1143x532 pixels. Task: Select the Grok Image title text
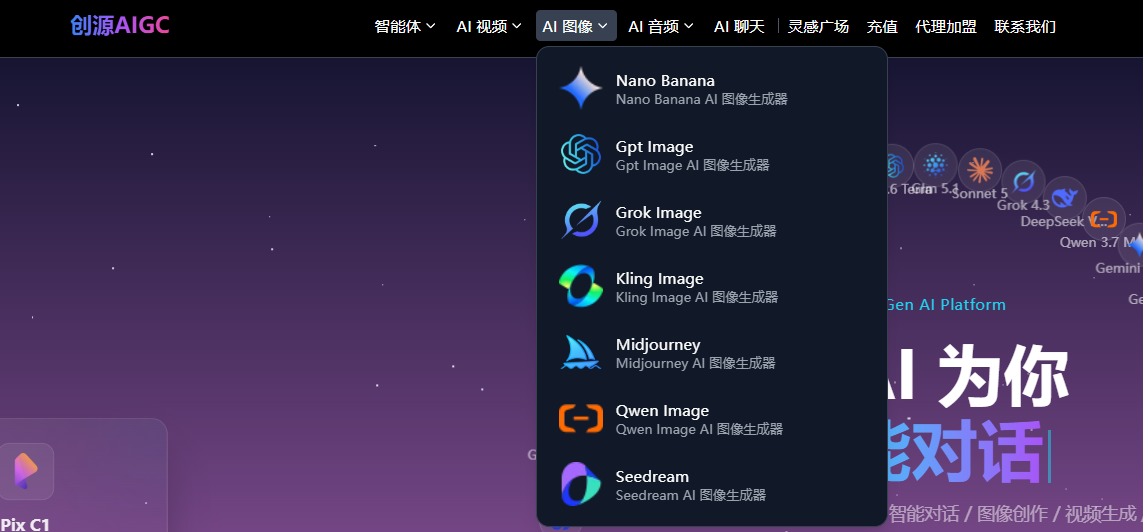tap(658, 213)
